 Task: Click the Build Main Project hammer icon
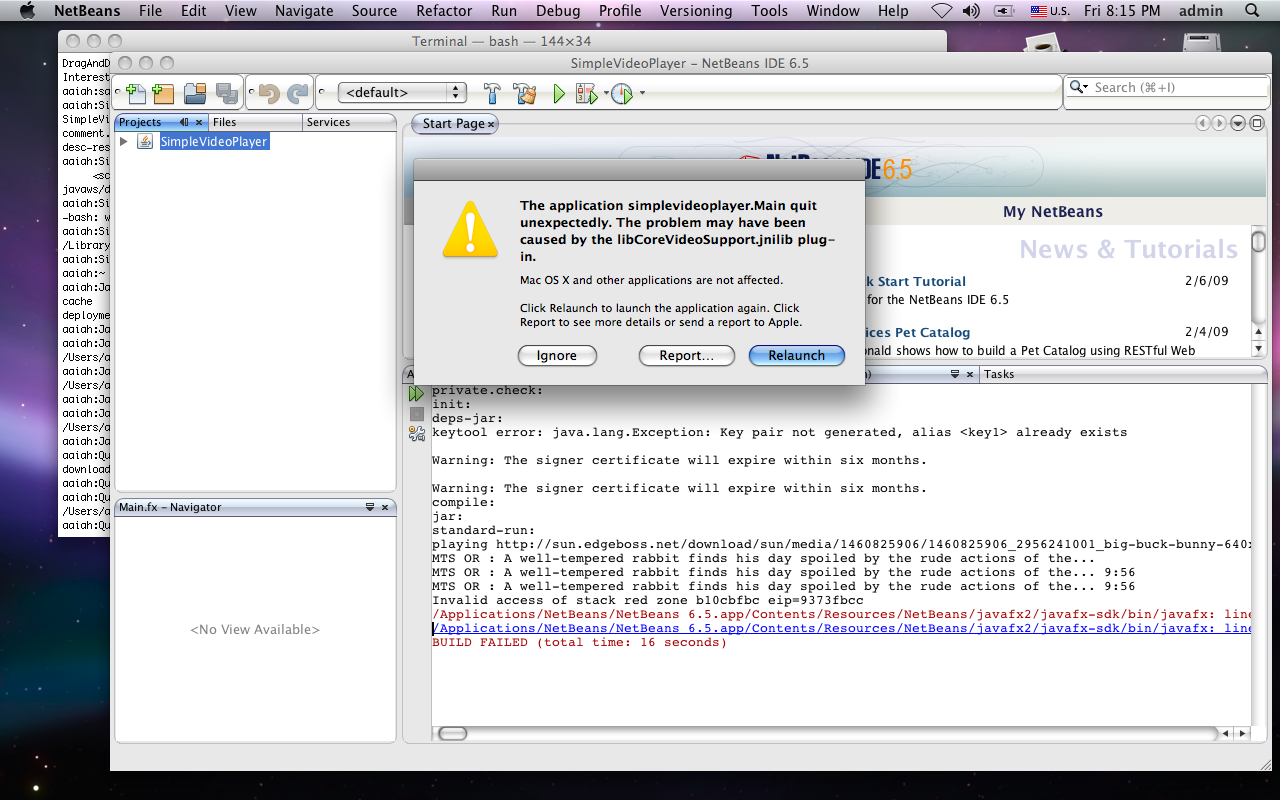492,93
